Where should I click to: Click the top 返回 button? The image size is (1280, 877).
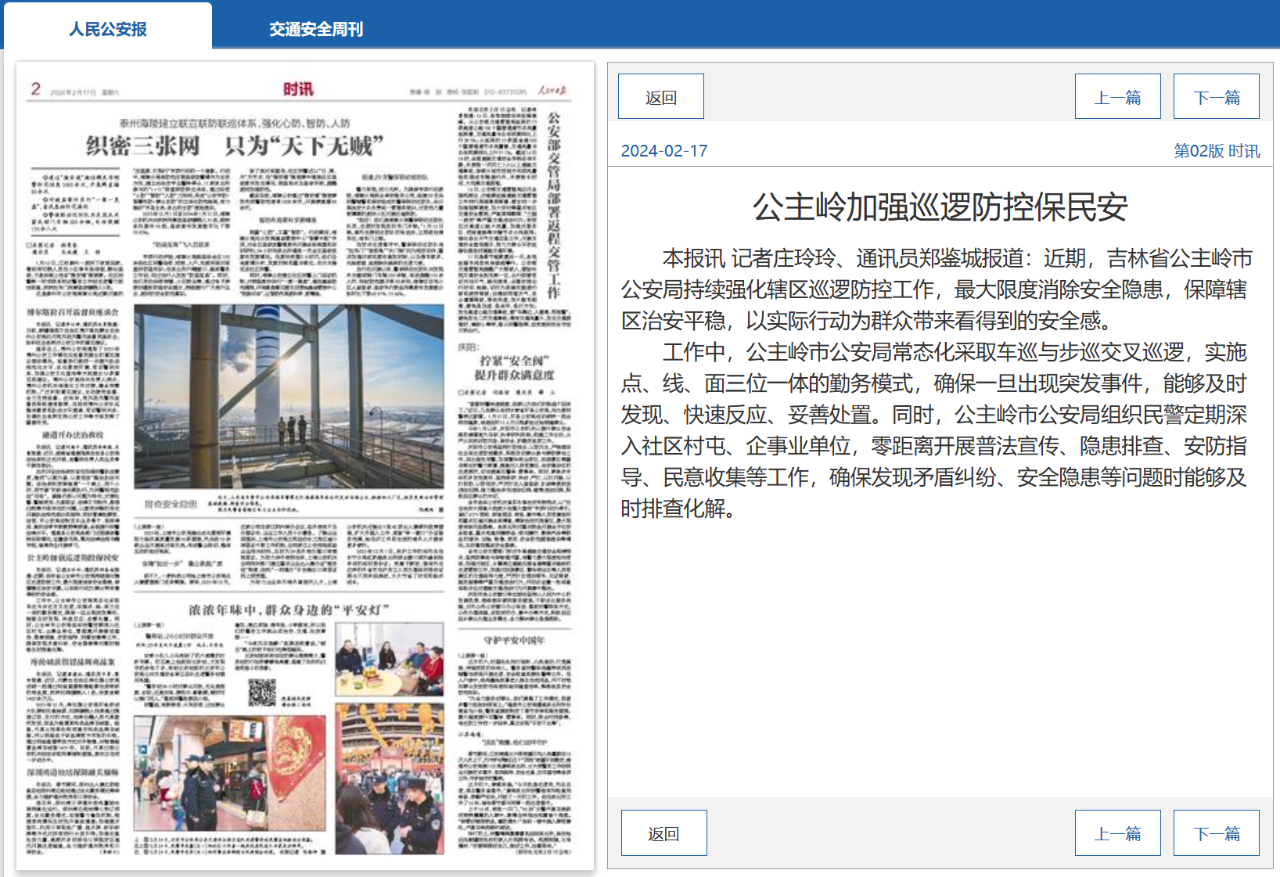[x=661, y=97]
